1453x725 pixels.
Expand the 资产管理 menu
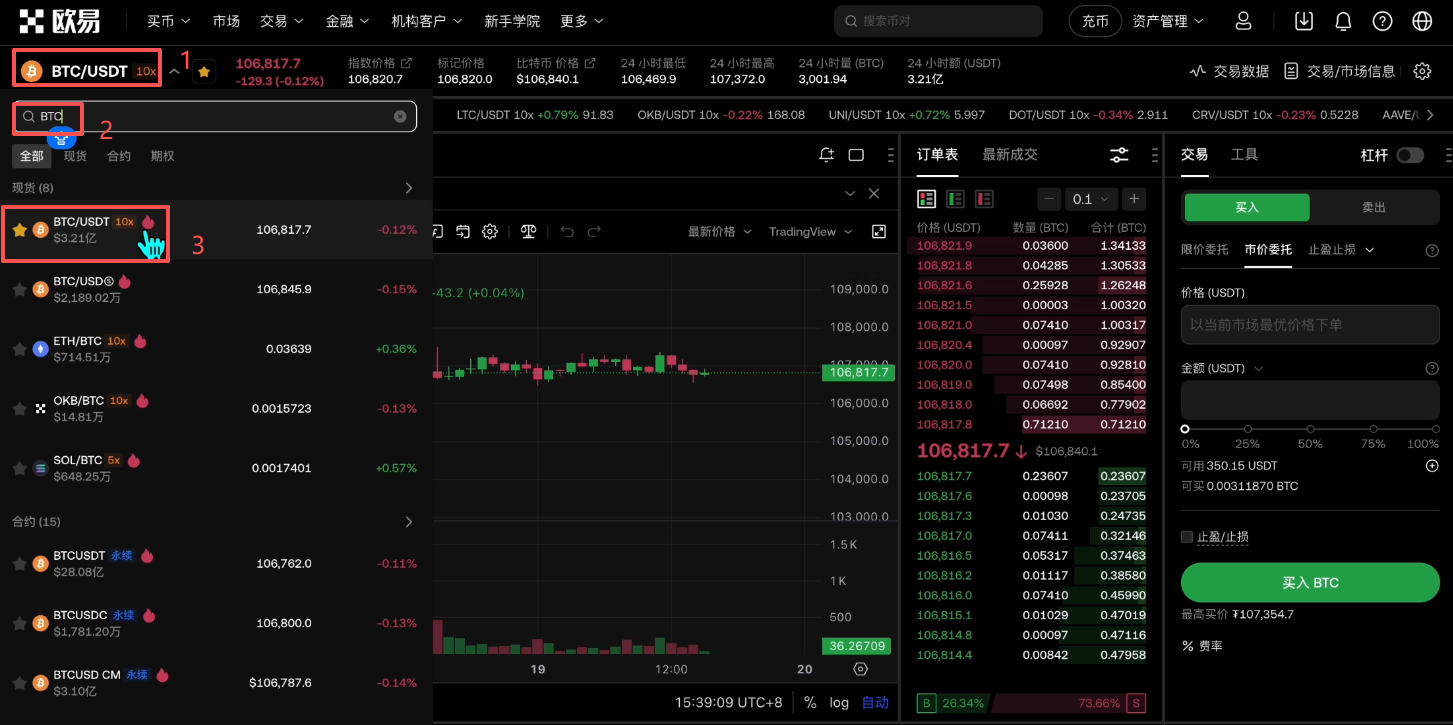(1168, 21)
